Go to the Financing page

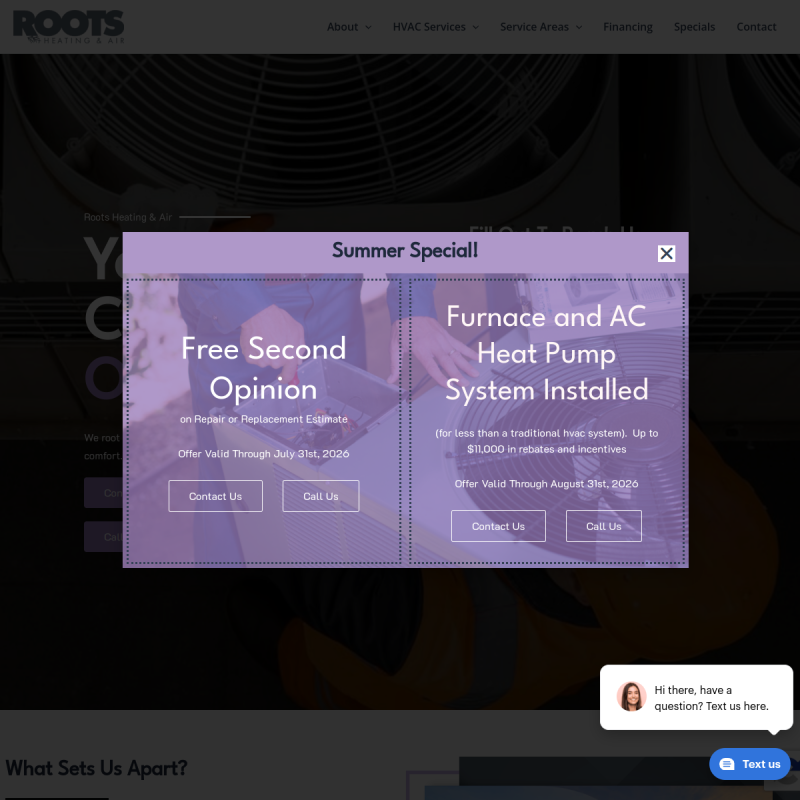[628, 27]
